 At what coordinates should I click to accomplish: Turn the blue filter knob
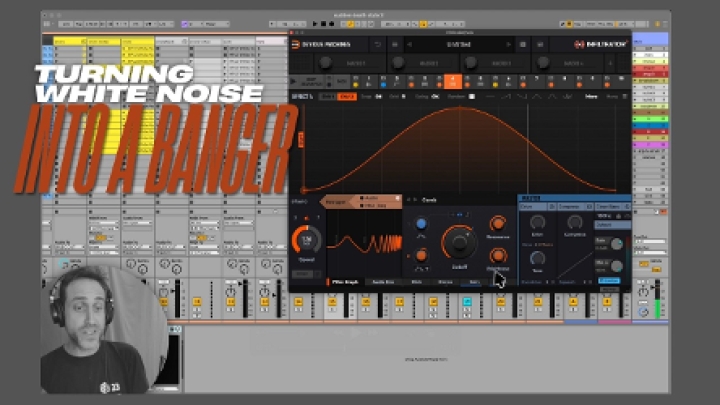pos(421,224)
